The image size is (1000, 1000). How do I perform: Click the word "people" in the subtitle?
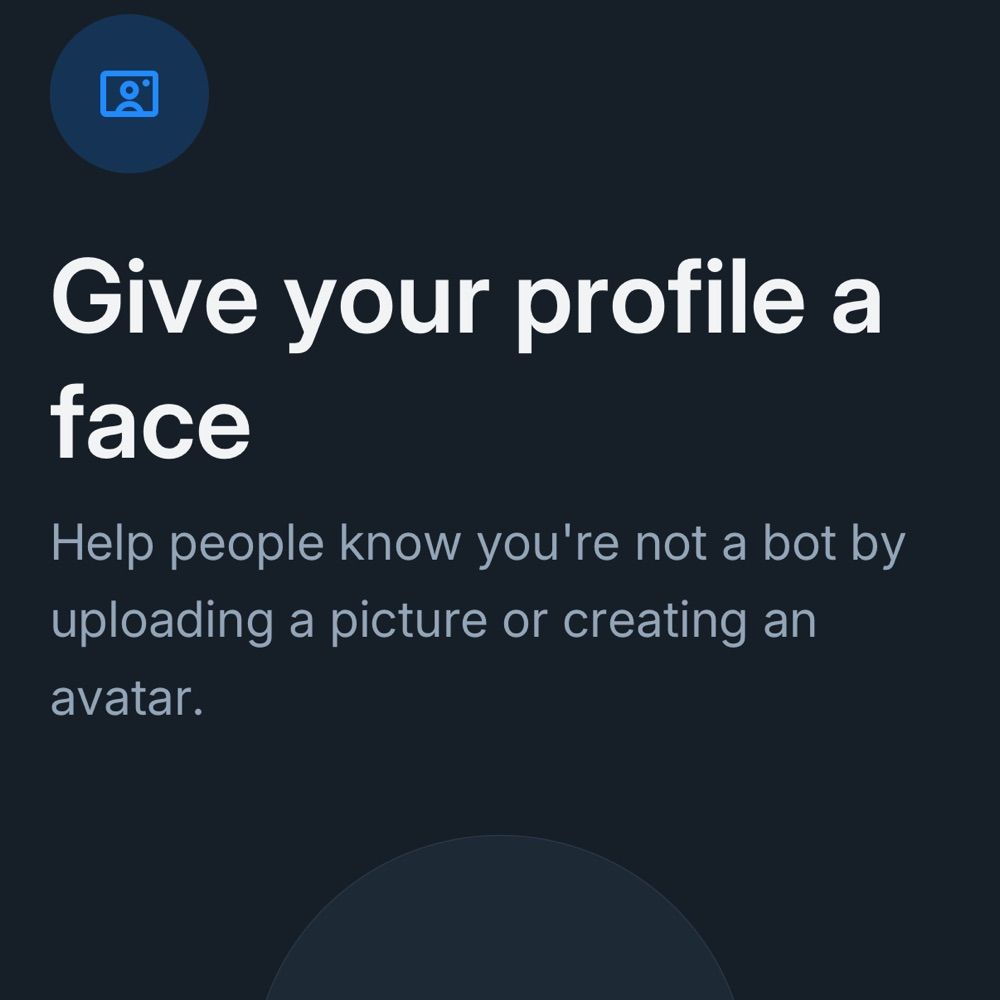[247, 545]
